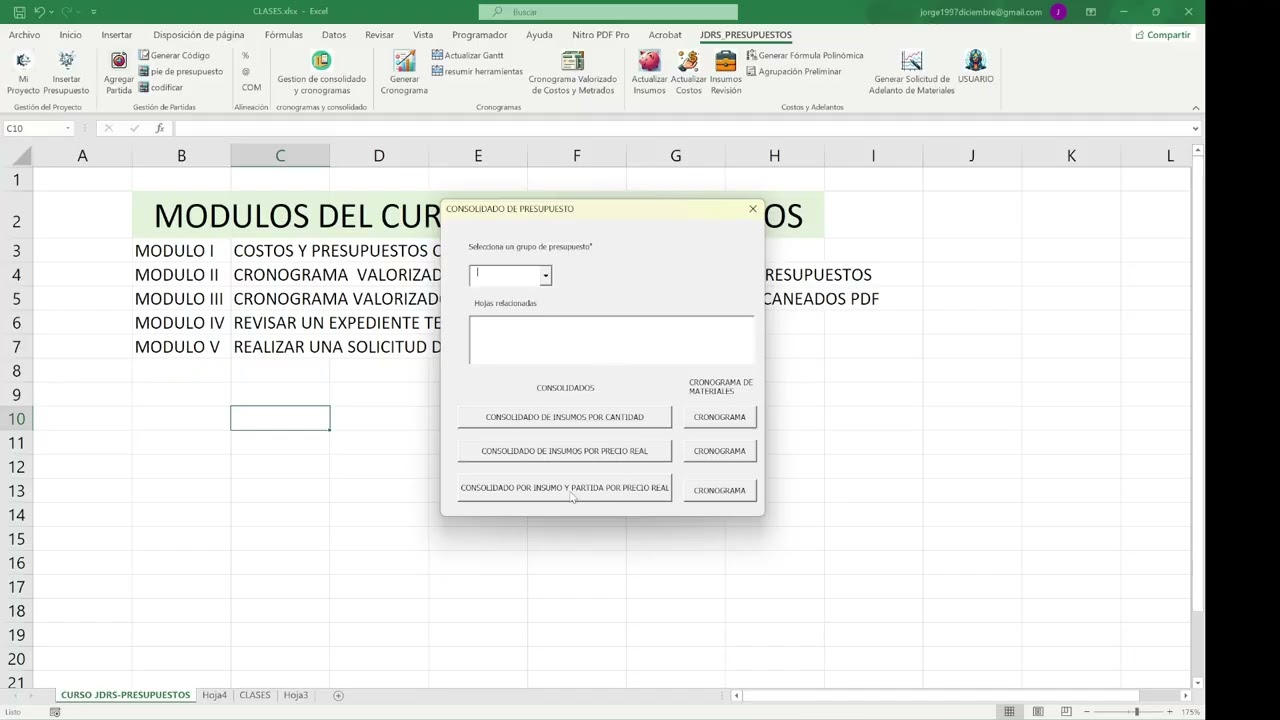Viewport: 1280px width, 720px height.
Task: Open the Nitro PDF Pro tab
Action: coord(600,35)
